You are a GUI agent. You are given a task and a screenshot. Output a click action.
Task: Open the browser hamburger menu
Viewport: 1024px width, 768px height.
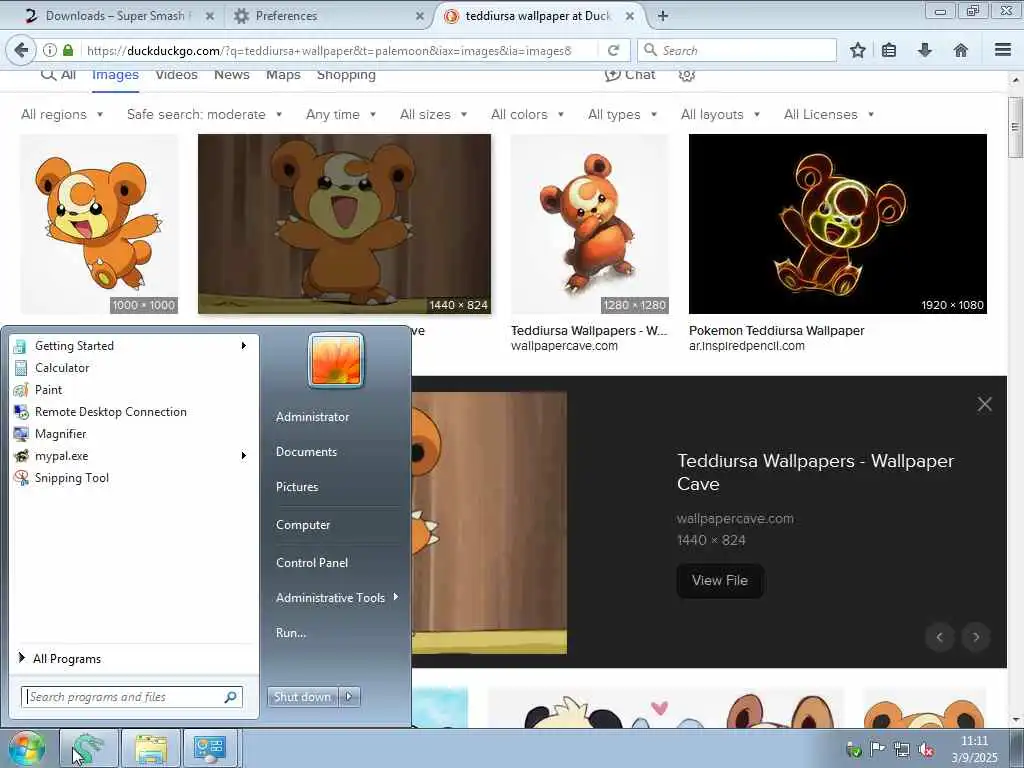(1003, 50)
